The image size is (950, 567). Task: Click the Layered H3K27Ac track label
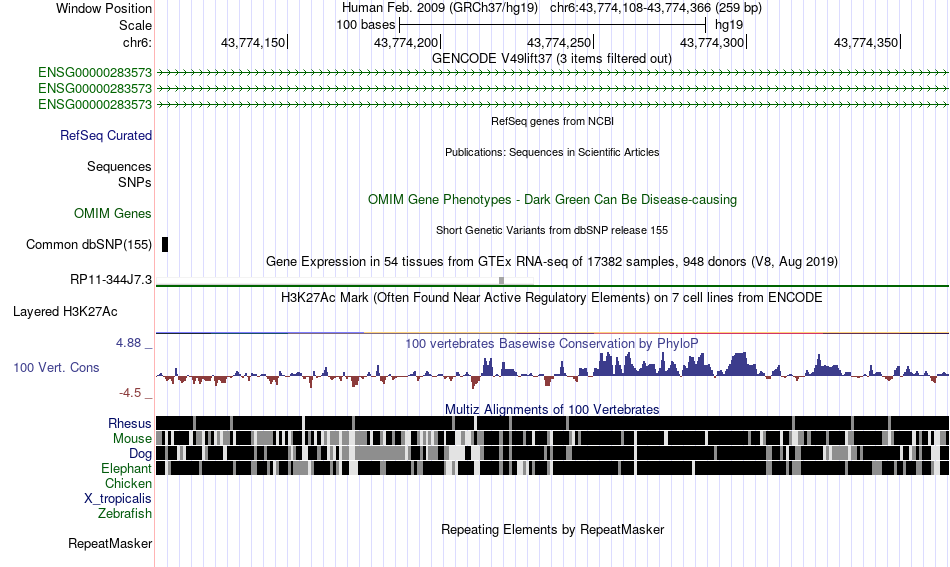click(x=65, y=311)
